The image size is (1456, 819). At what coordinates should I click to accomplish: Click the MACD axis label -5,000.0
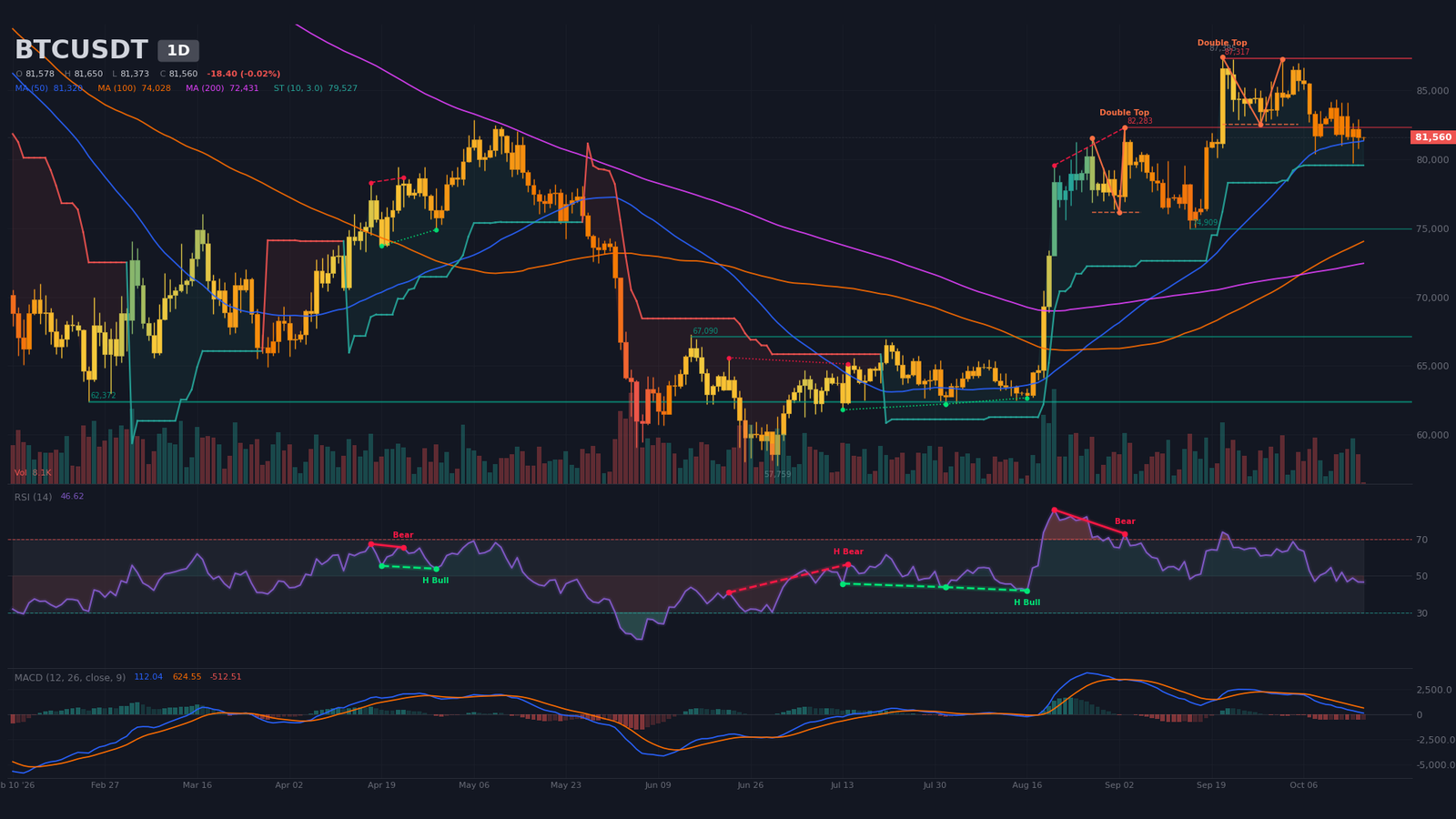1434,765
